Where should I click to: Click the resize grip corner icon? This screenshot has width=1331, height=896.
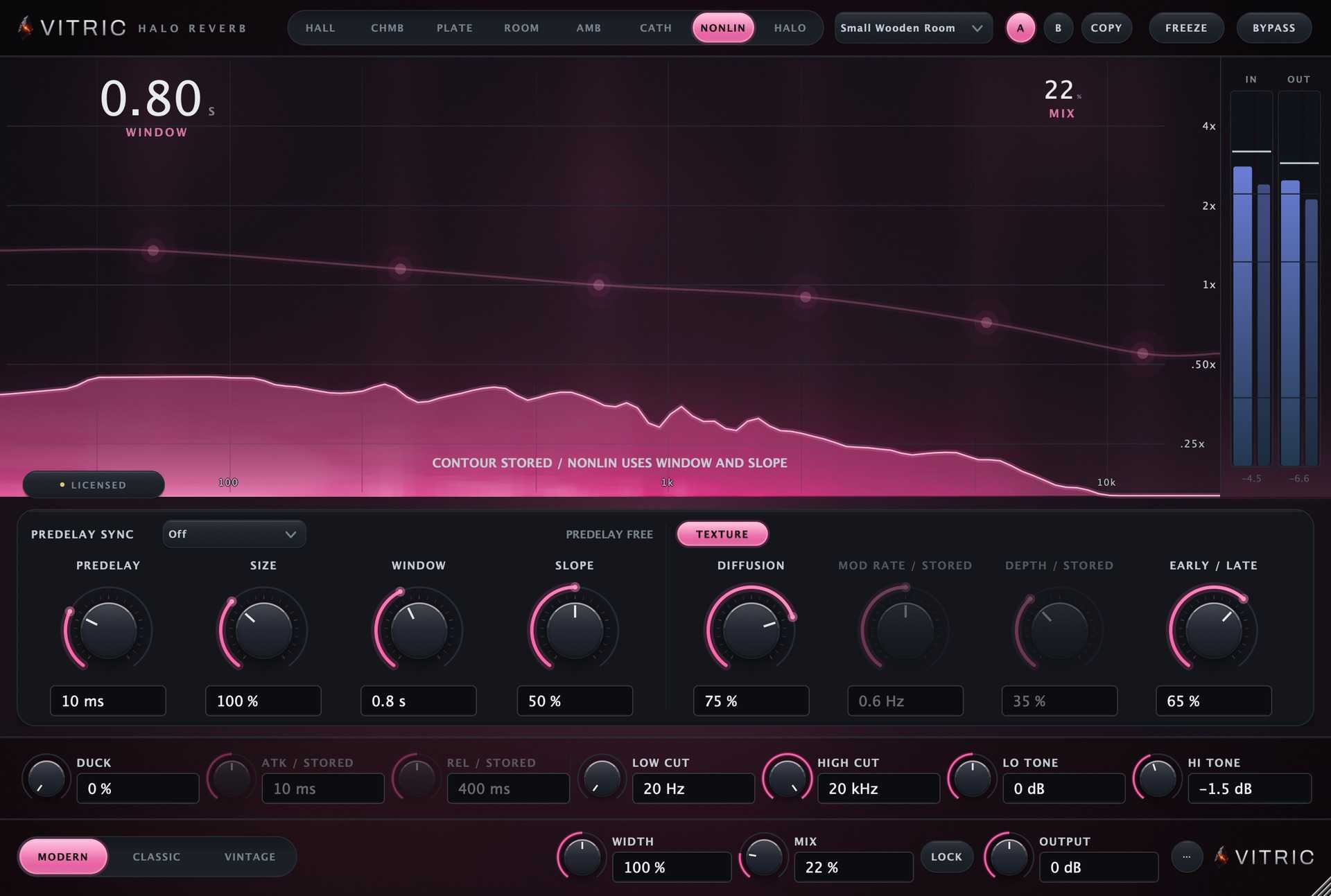tap(1320, 886)
